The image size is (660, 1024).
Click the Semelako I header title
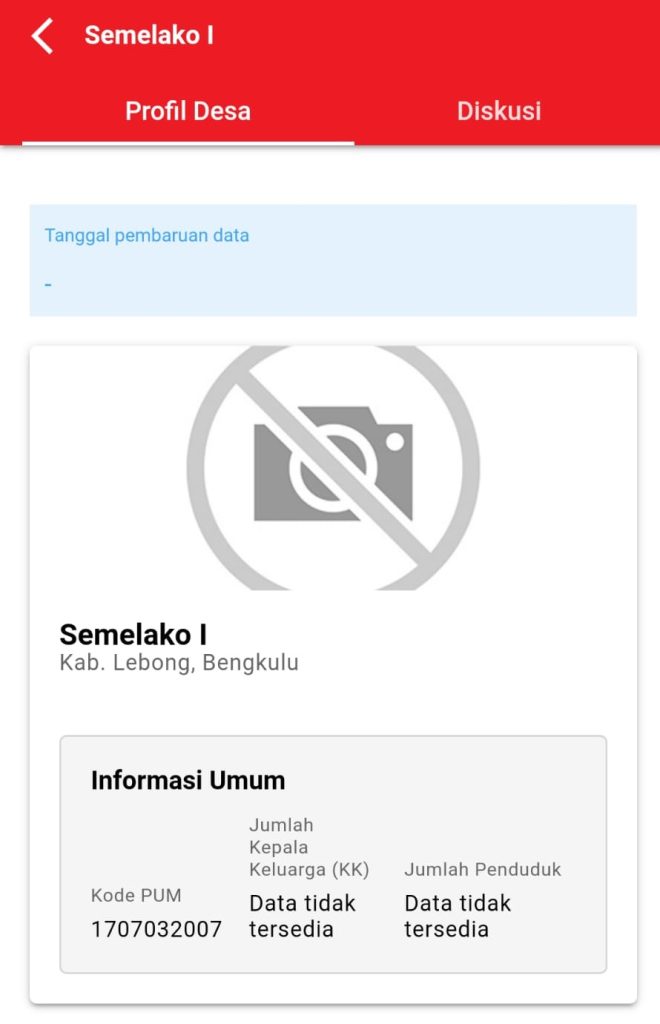click(149, 35)
